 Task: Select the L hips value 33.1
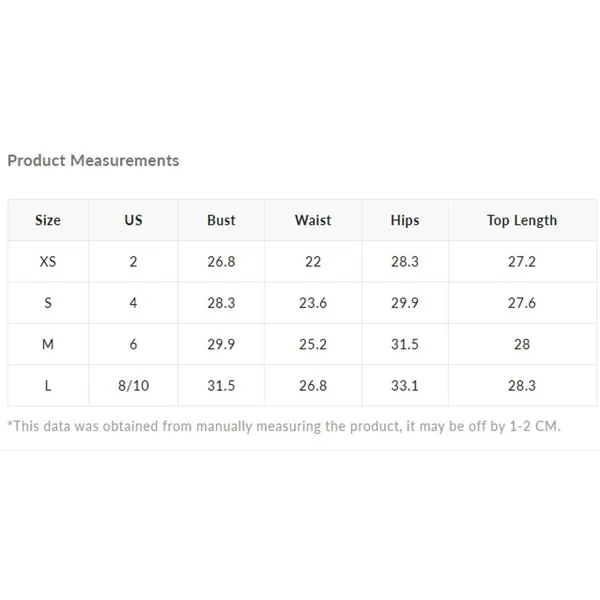405,386
